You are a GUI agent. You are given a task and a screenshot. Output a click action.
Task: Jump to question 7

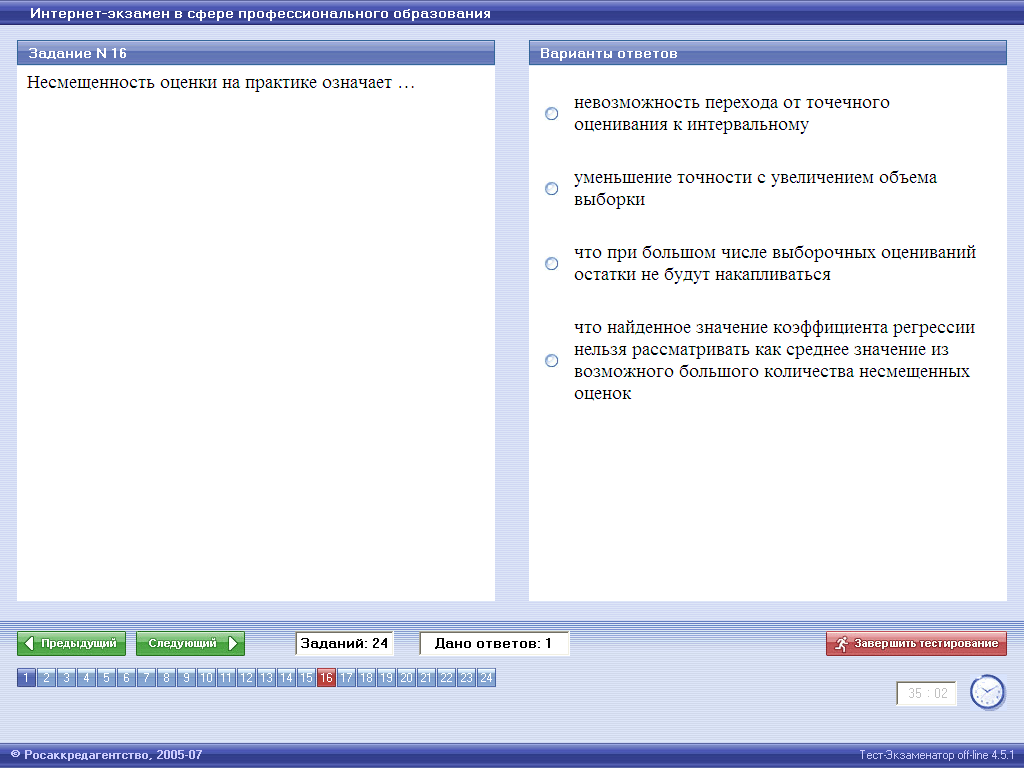click(x=146, y=678)
